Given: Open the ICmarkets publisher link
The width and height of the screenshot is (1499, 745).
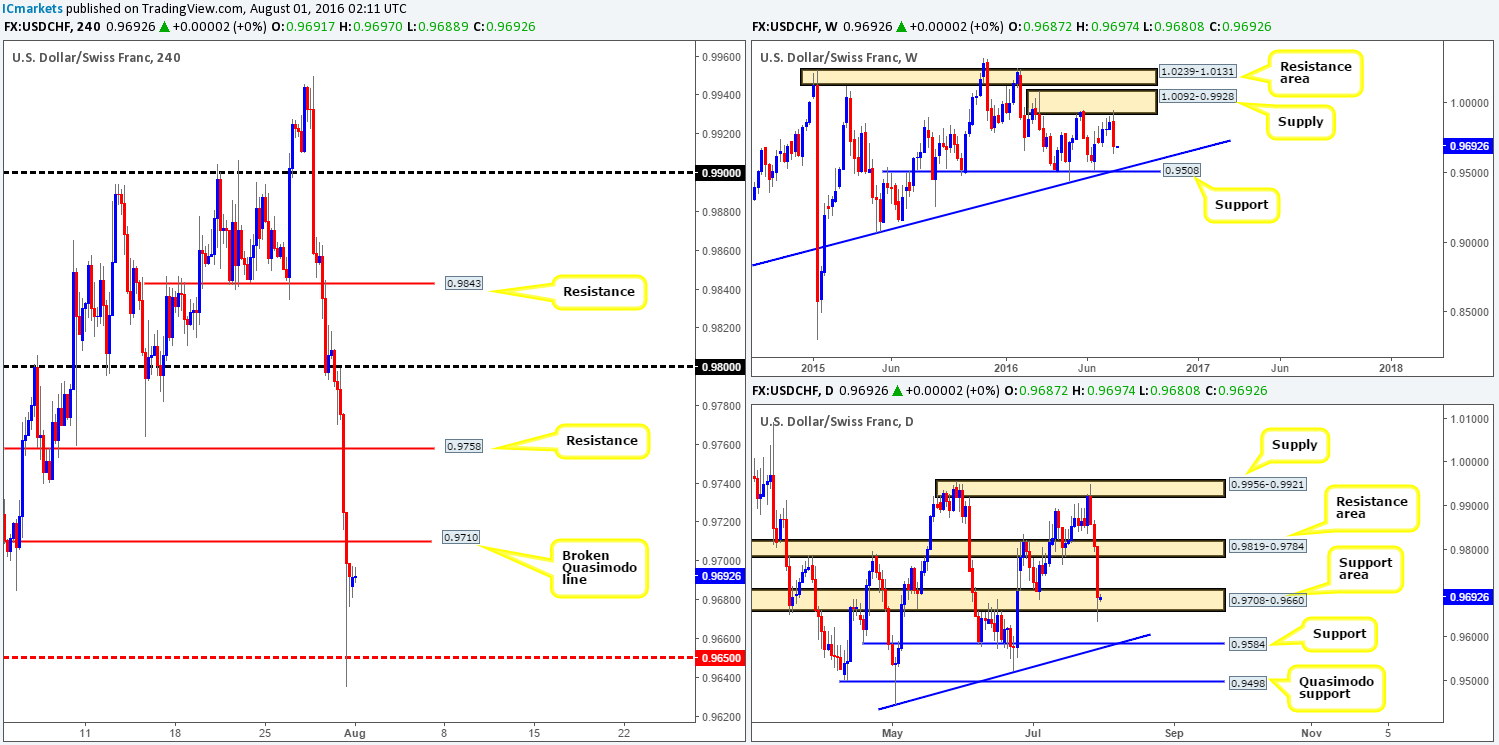Looking at the screenshot, I should (30, 8).
